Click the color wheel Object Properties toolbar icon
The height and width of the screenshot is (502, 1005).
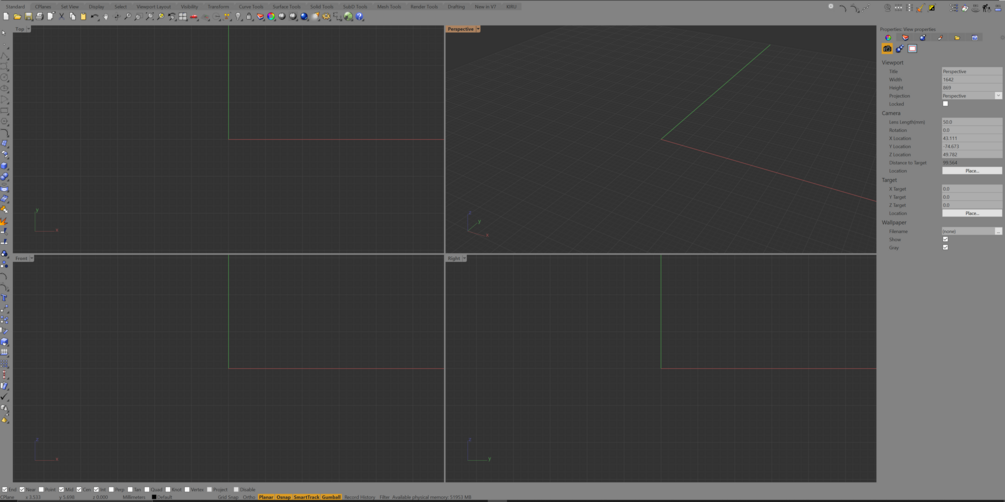pyautogui.click(x=271, y=16)
